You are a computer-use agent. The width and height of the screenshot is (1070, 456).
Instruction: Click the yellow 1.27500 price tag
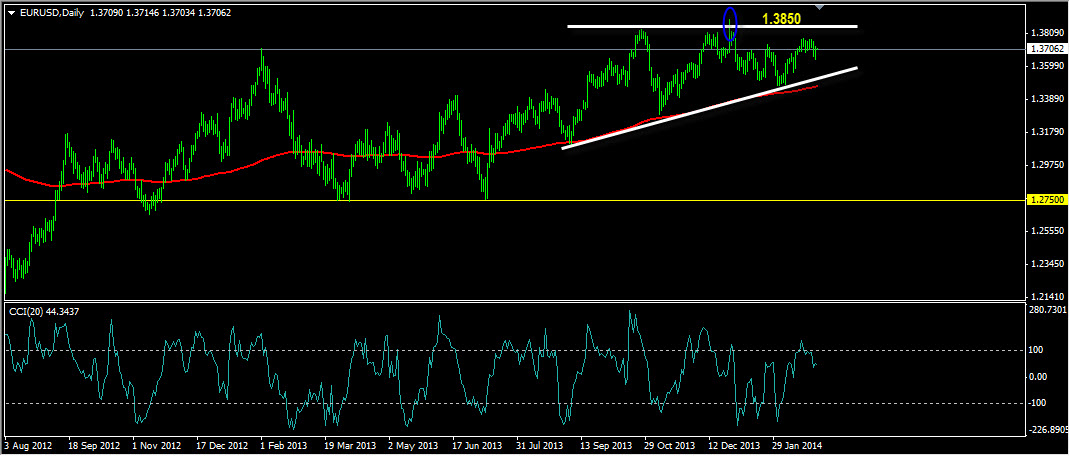(x=1046, y=201)
